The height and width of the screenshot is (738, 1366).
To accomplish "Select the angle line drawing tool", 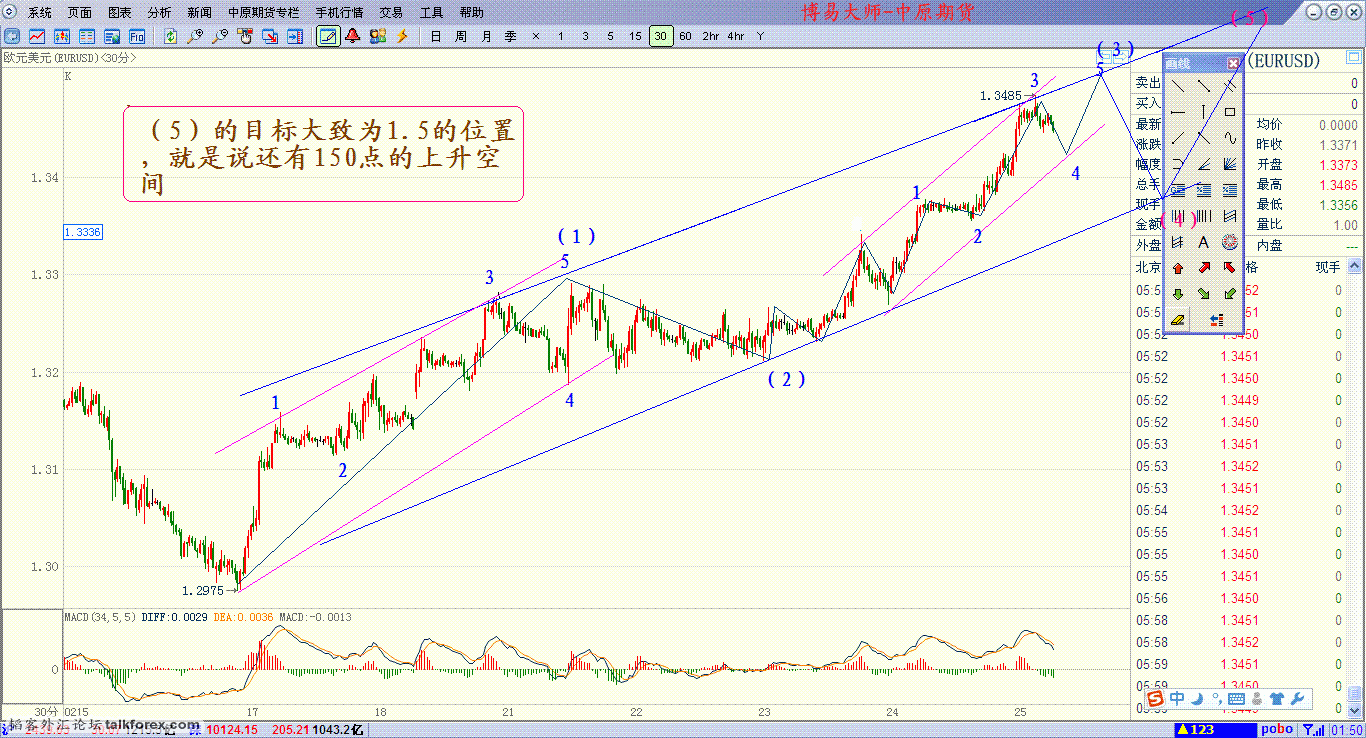I will pos(1204,164).
